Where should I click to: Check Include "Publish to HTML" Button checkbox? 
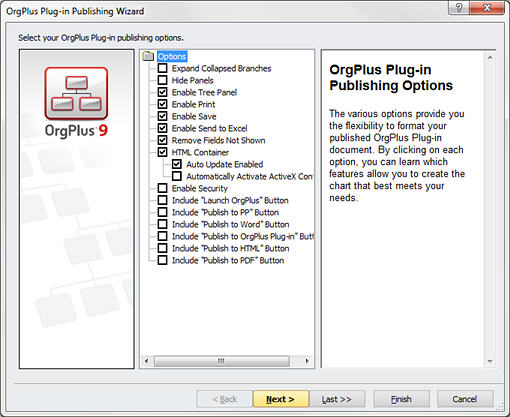point(162,248)
